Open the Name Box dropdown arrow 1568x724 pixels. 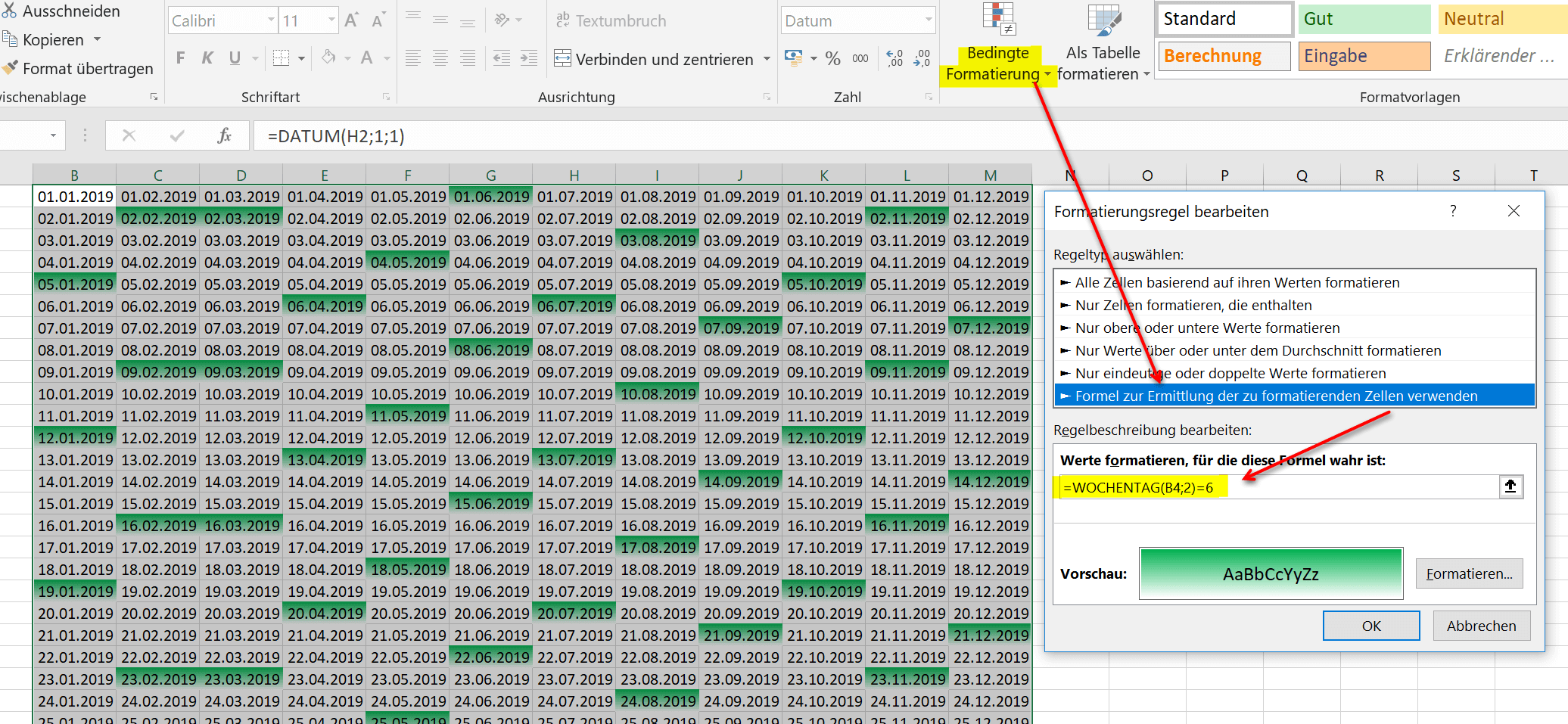[x=53, y=136]
